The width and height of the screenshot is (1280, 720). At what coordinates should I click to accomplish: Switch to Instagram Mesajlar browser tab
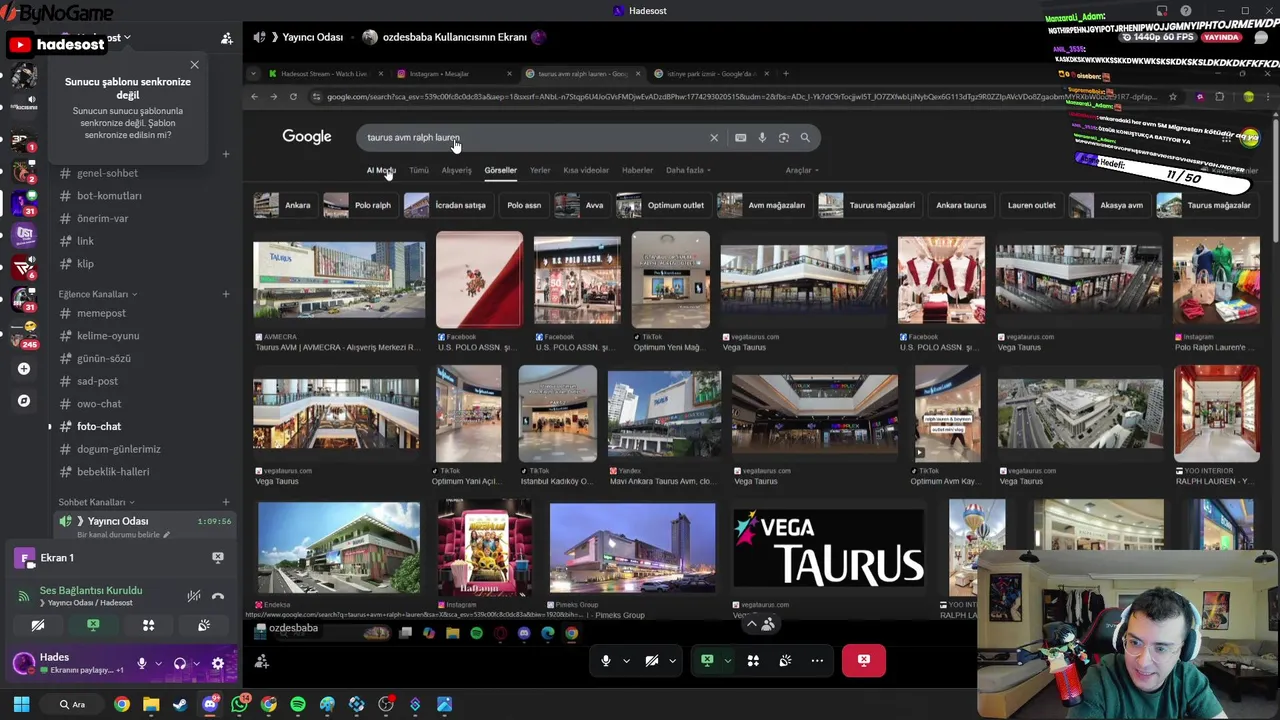pos(450,73)
